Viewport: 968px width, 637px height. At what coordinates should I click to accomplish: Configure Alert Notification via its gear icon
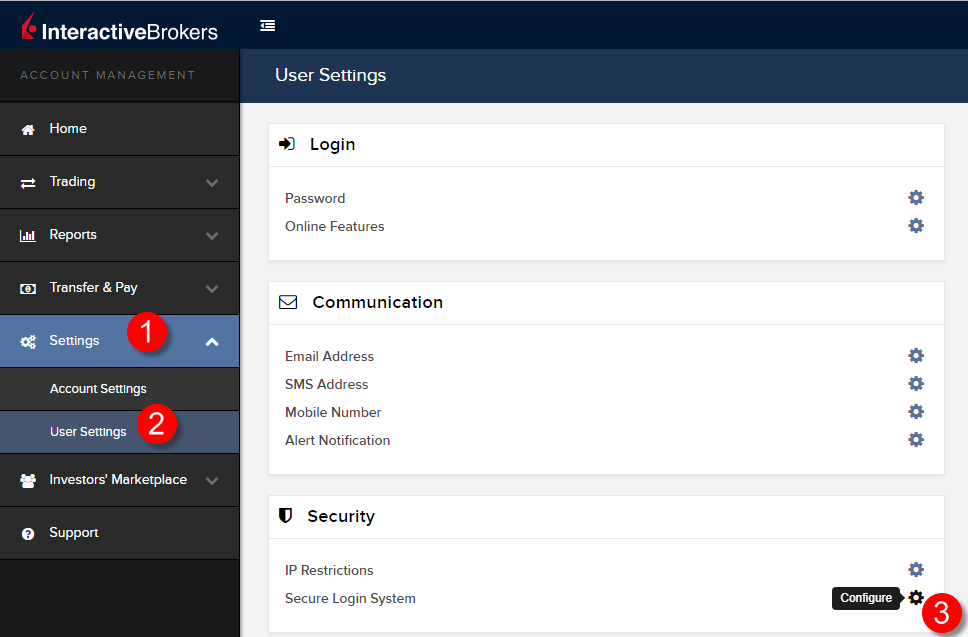[x=916, y=439]
